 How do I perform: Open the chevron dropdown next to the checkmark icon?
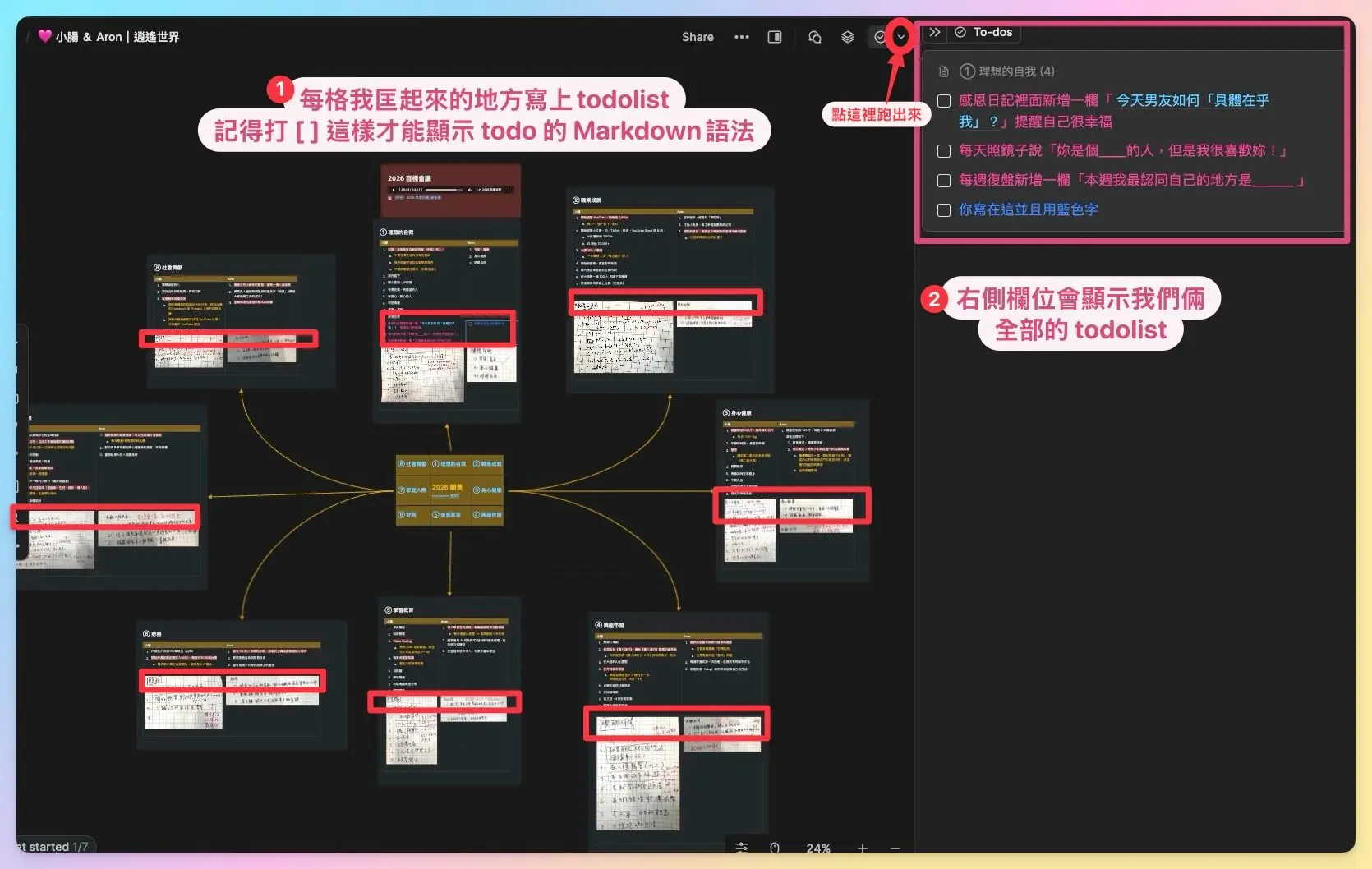(900, 37)
